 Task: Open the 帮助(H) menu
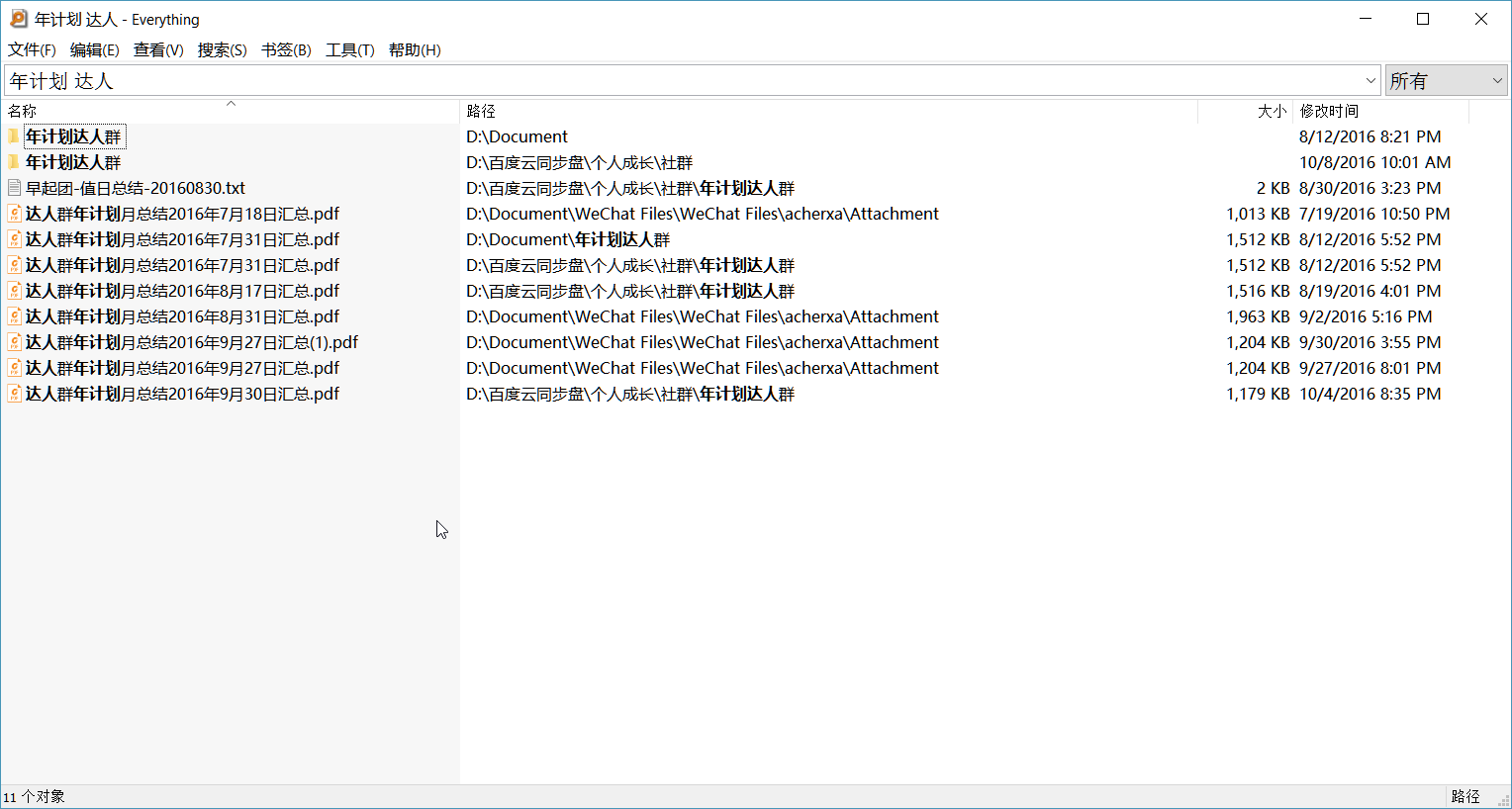415,49
